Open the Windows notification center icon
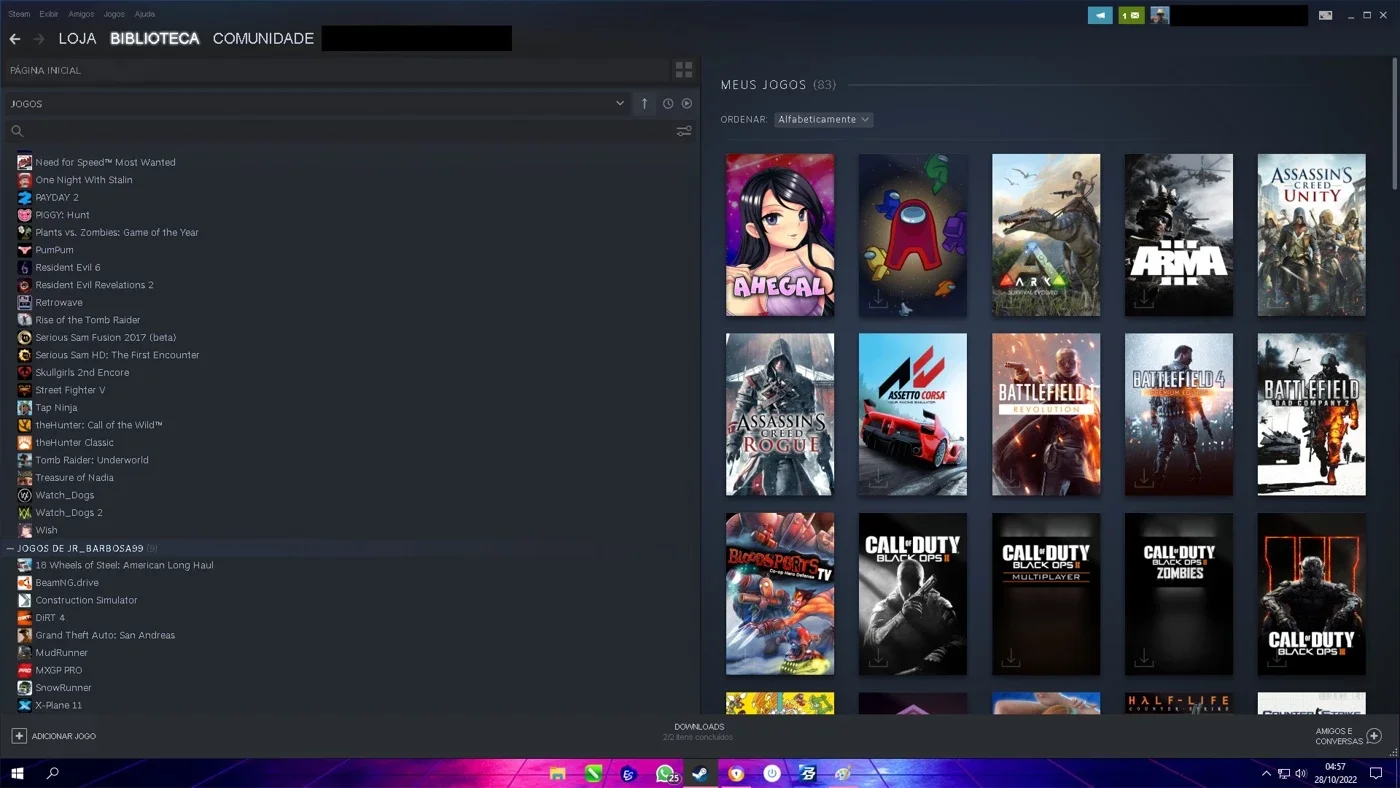The height and width of the screenshot is (788, 1400). coord(1376,773)
